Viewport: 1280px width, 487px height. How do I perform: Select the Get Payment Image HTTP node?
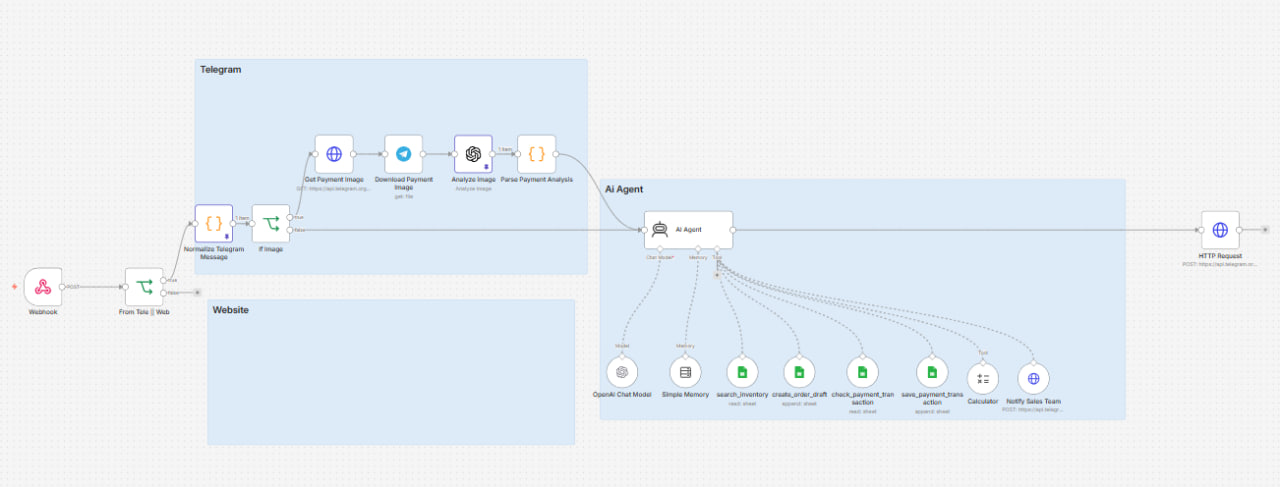click(x=334, y=154)
